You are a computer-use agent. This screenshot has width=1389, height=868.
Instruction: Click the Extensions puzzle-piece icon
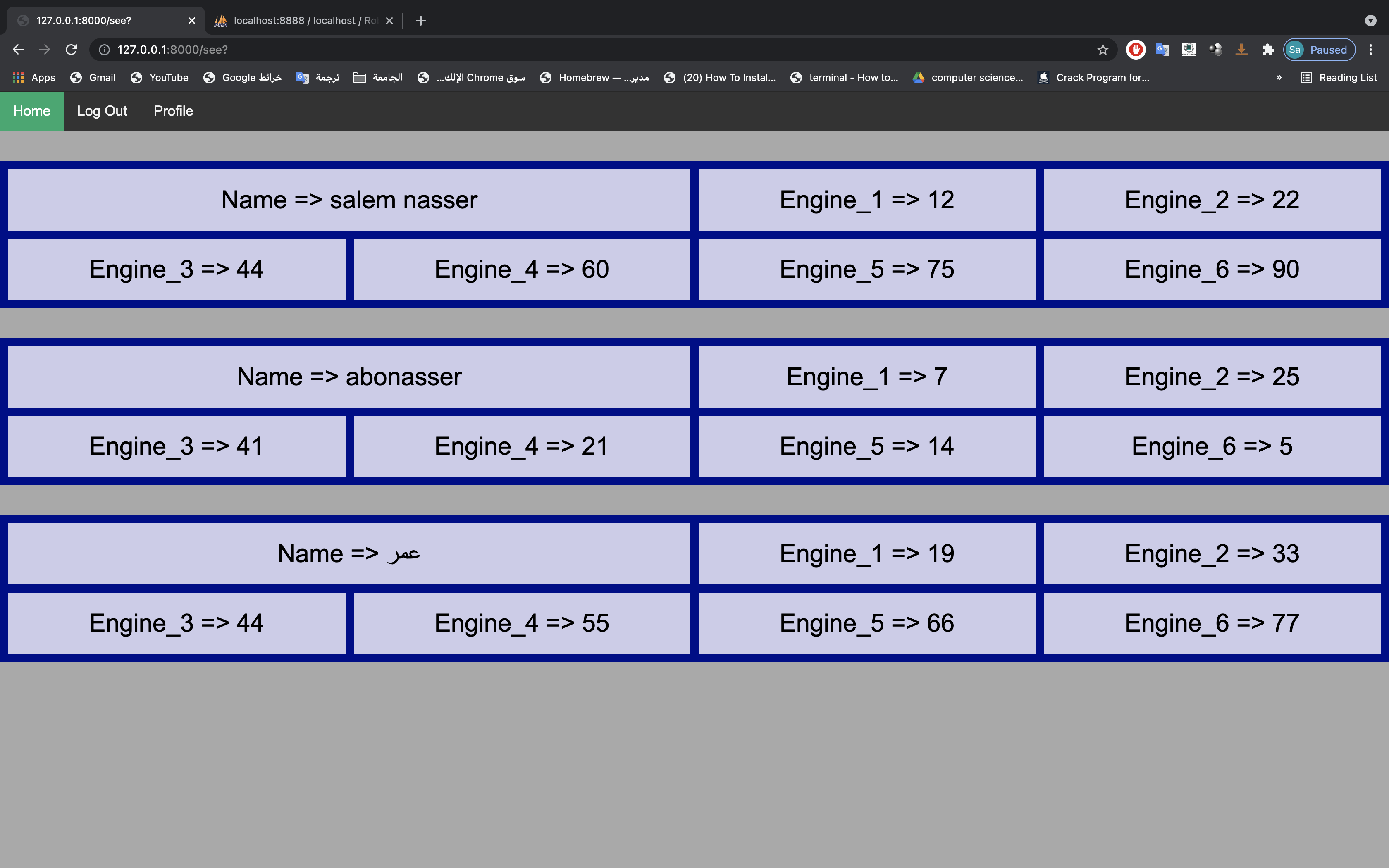pyautogui.click(x=1268, y=49)
